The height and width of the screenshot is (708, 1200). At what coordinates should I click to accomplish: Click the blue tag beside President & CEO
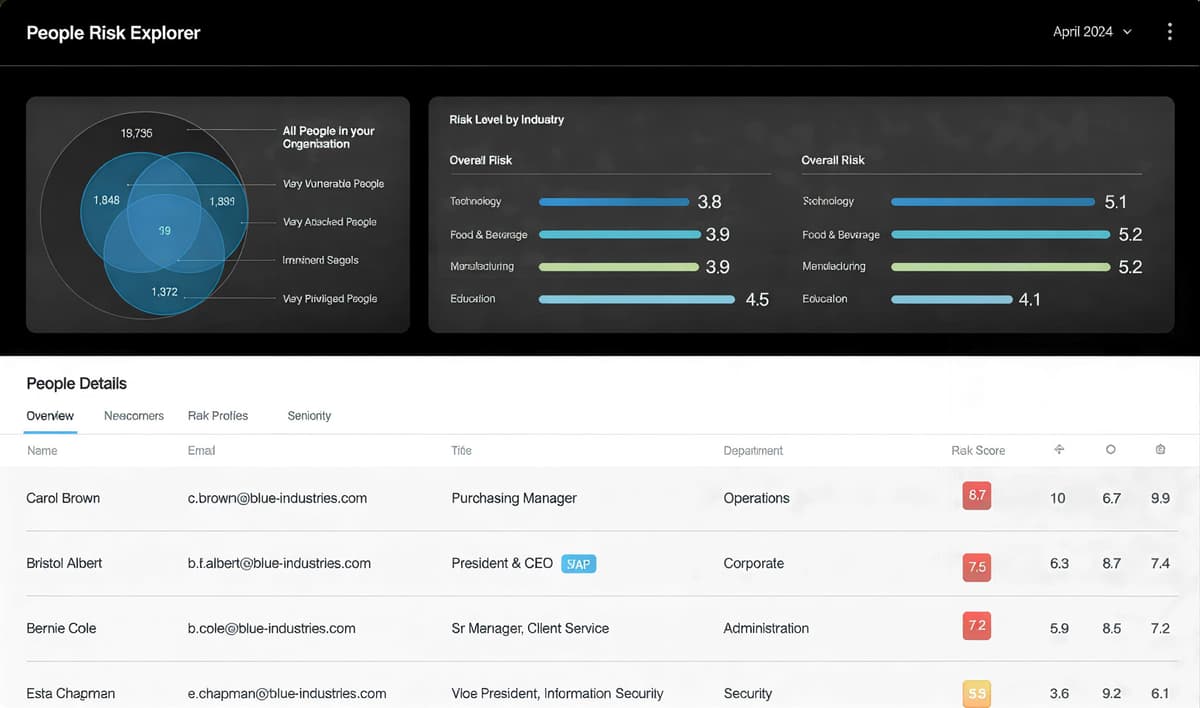[x=578, y=564]
